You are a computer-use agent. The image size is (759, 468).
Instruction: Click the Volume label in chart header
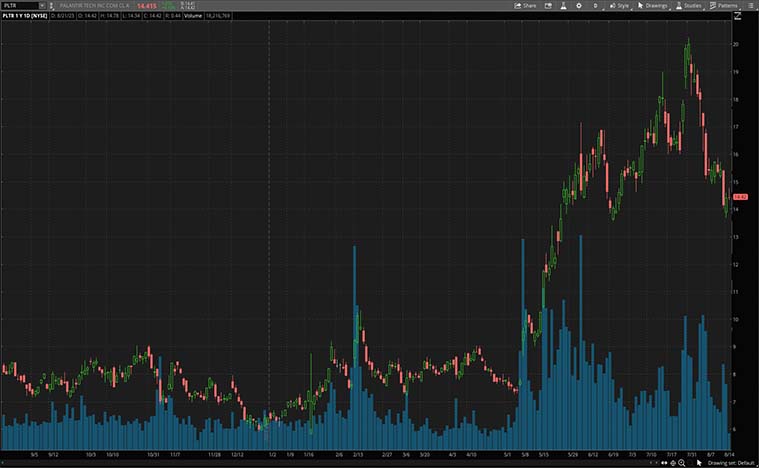click(193, 15)
